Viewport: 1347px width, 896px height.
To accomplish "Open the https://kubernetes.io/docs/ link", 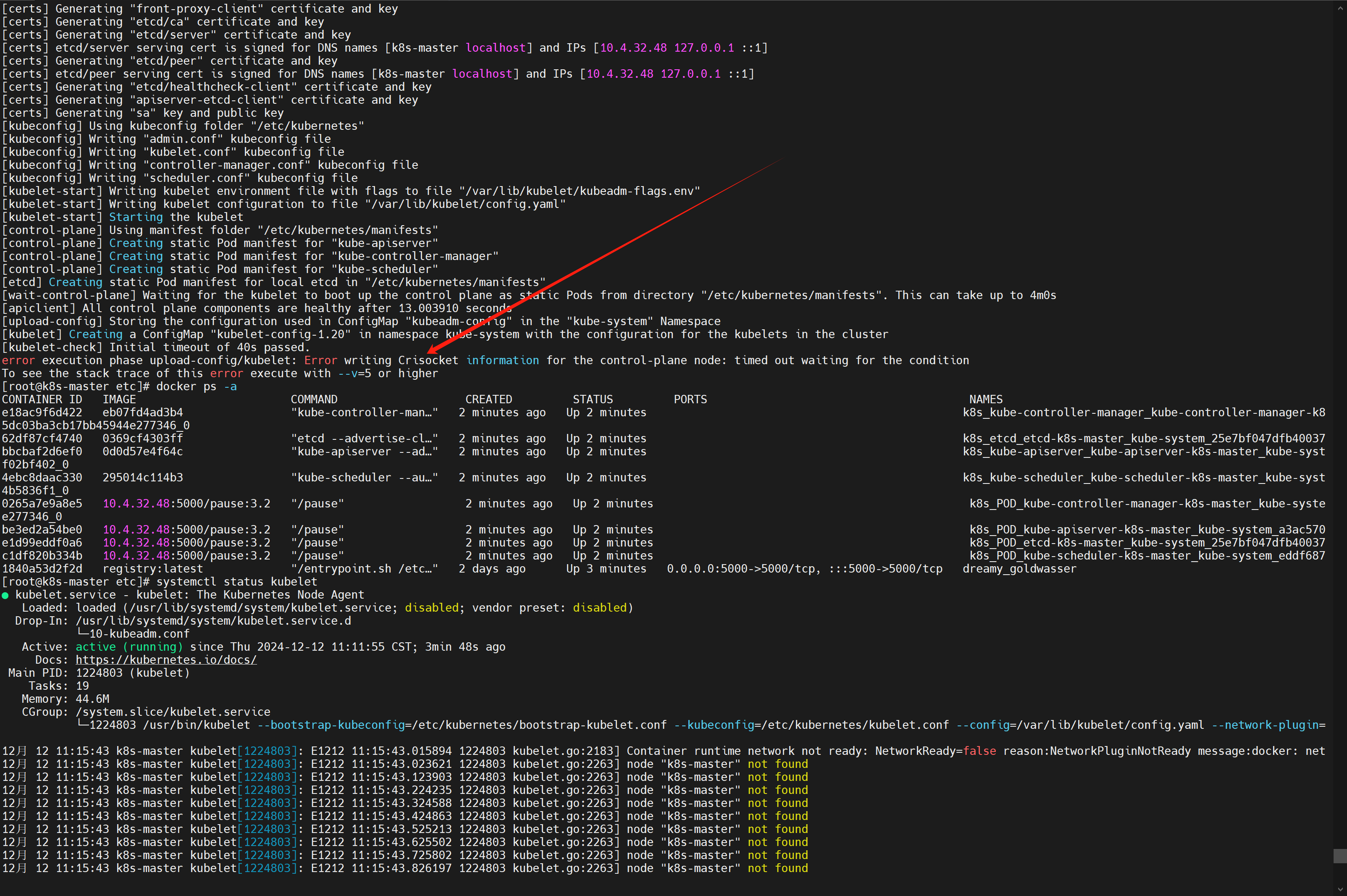I will pos(166,660).
